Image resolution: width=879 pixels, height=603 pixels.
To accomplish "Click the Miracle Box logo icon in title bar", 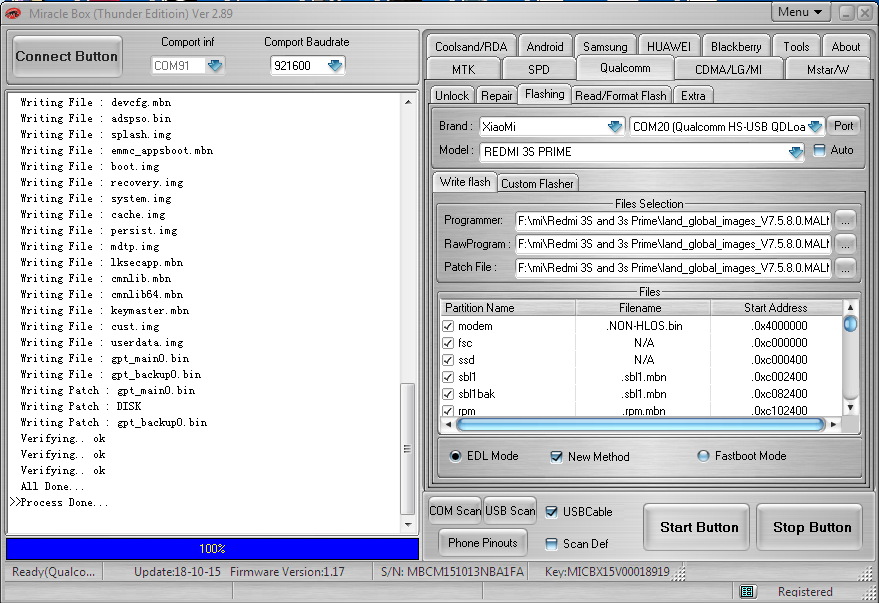I will (x=13, y=13).
